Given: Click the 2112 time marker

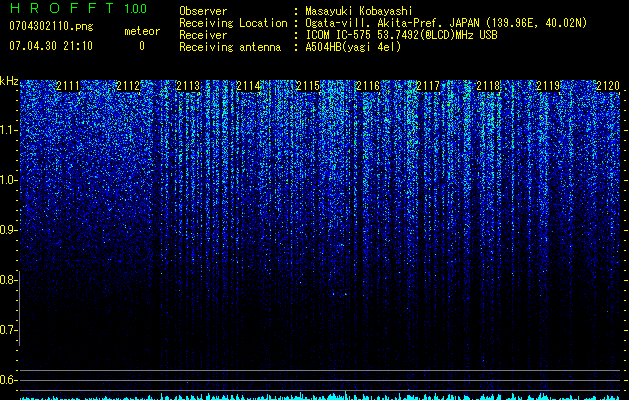Looking at the screenshot, I should coord(128,86).
